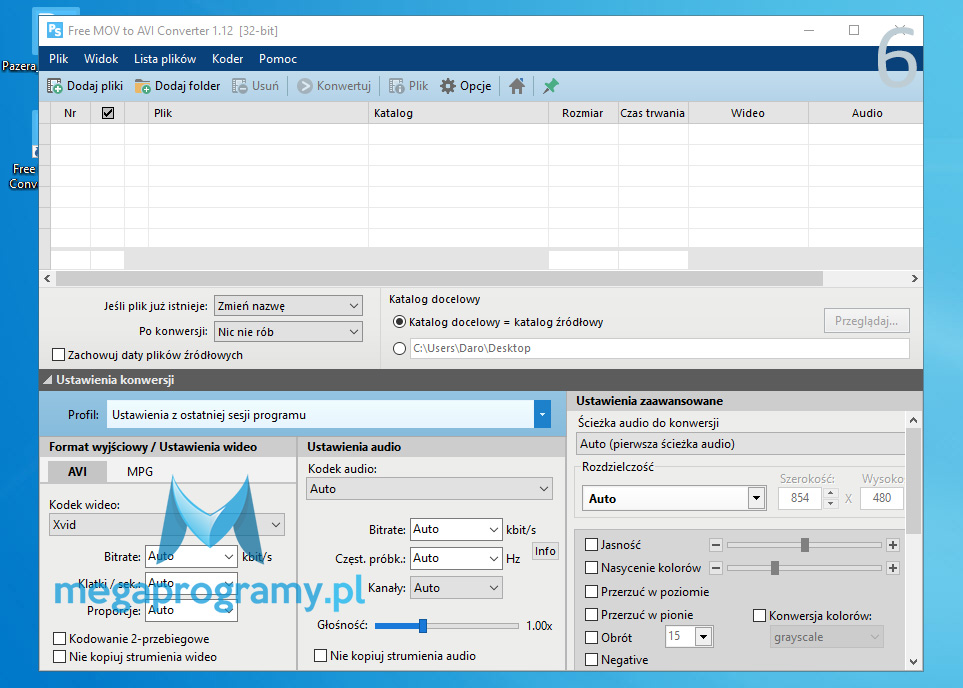Click the Nasycenie kolorów slider handle
This screenshot has width=963, height=688.
click(775, 568)
